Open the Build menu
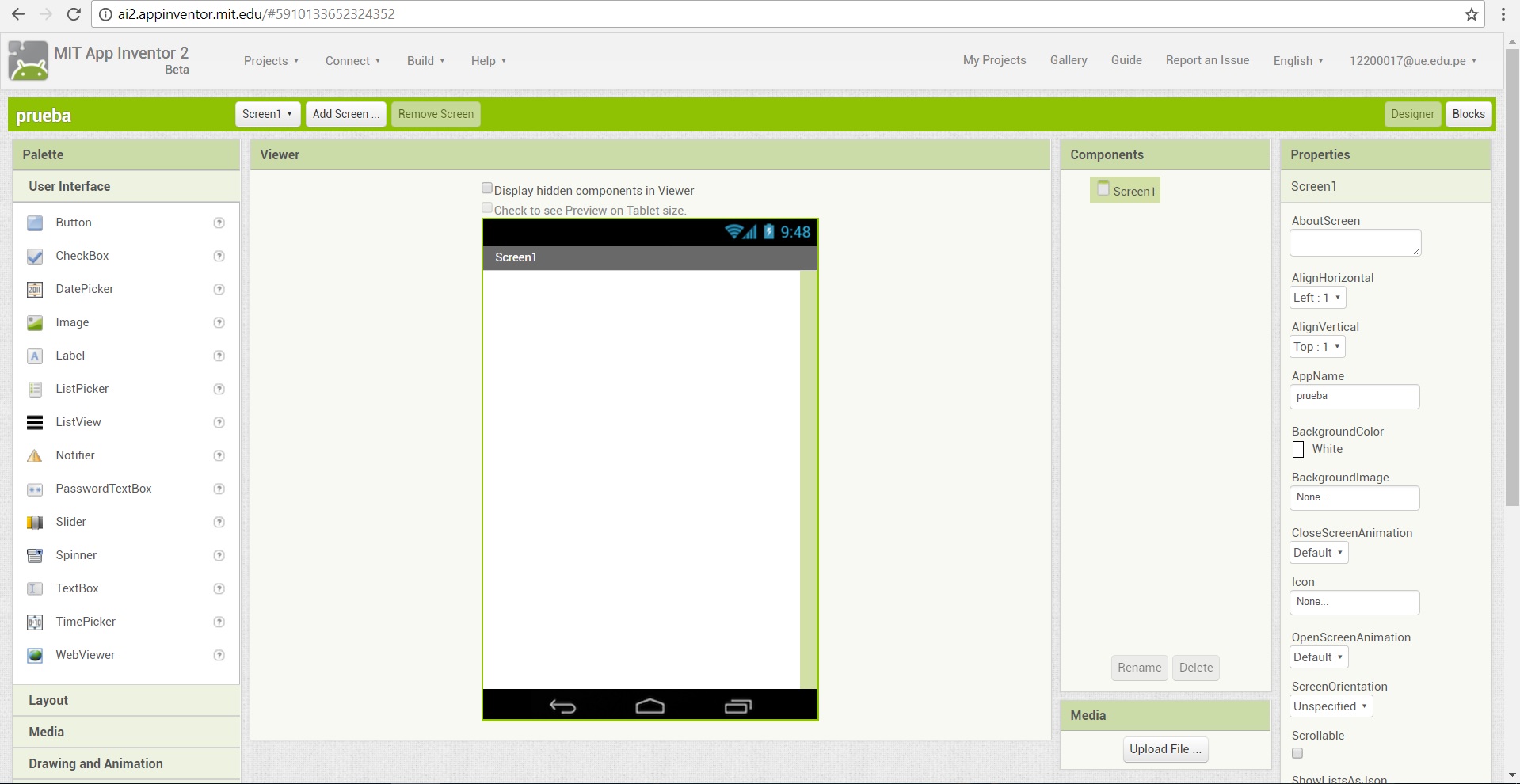 (x=425, y=61)
